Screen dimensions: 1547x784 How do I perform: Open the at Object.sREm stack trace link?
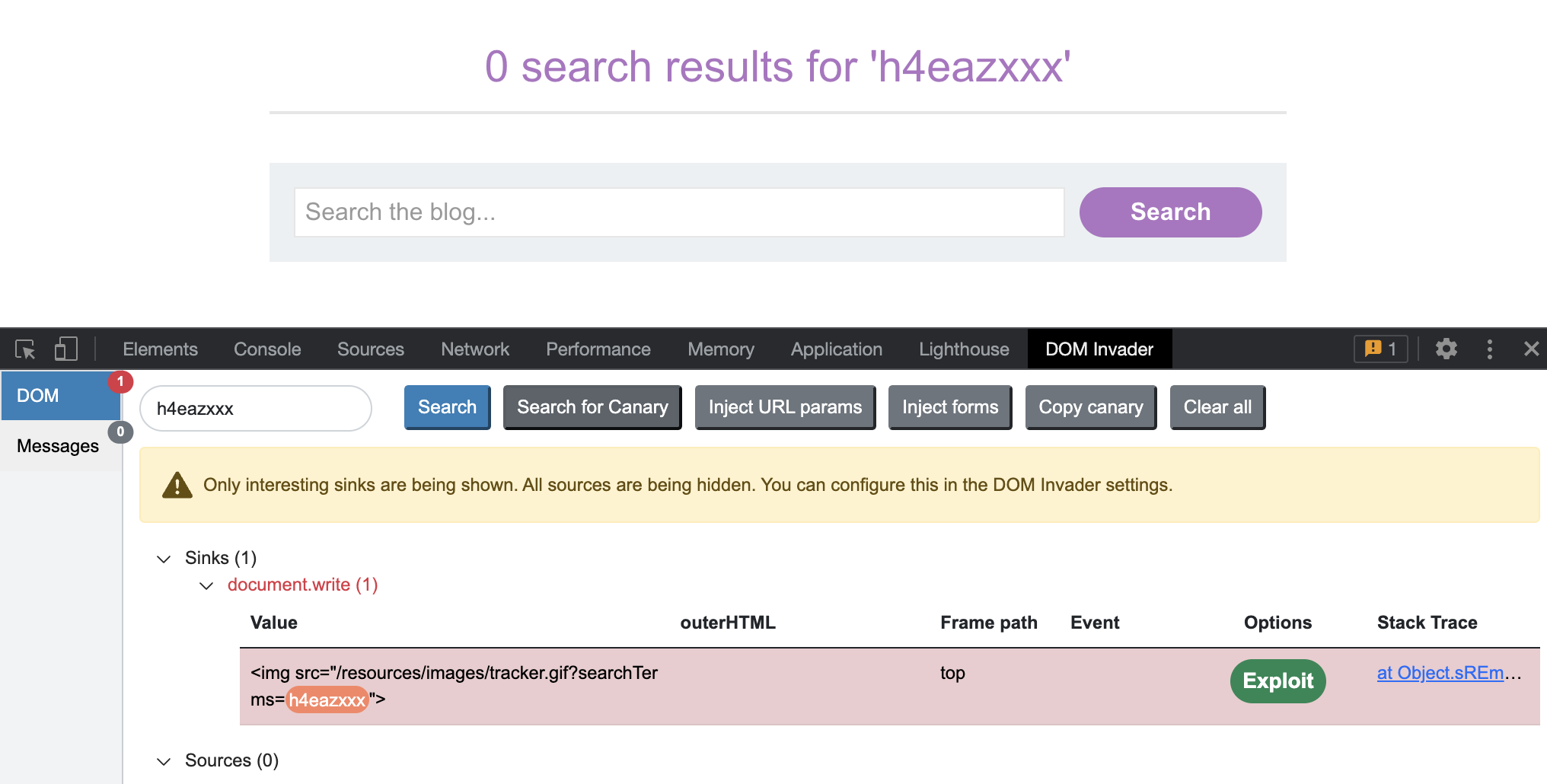(x=1440, y=673)
